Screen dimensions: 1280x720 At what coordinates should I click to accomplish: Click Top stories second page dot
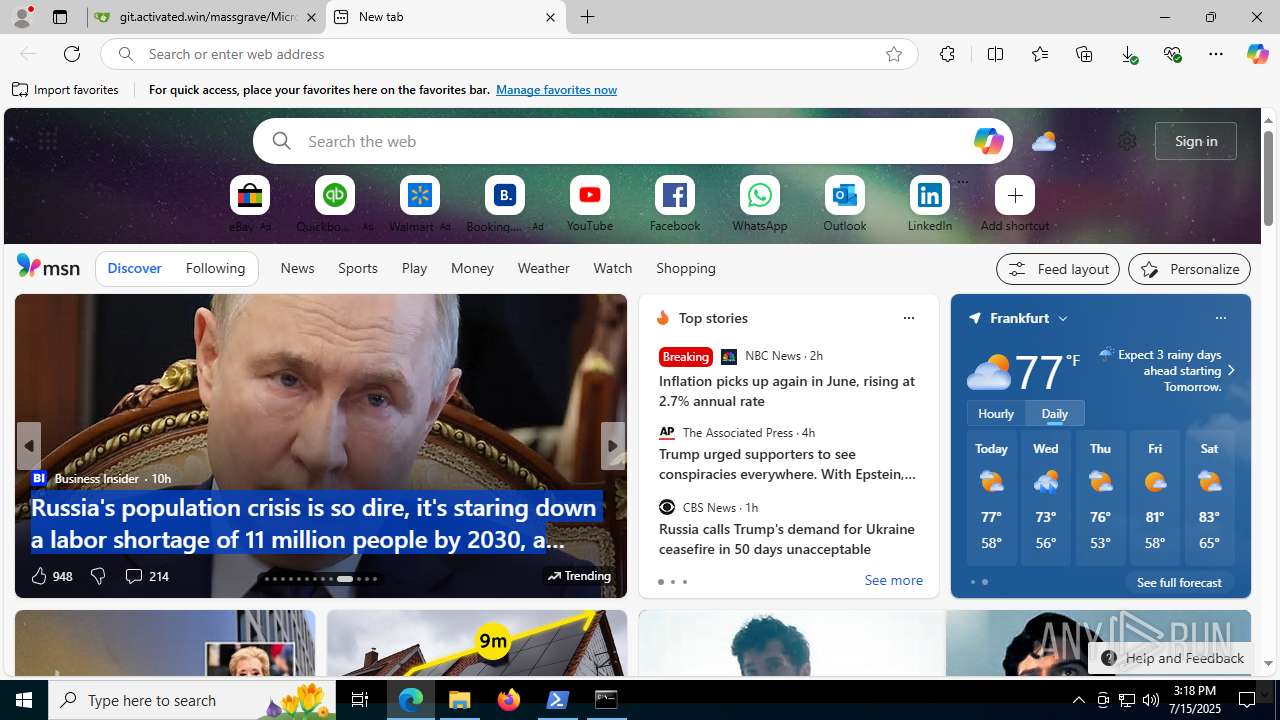[672, 582]
